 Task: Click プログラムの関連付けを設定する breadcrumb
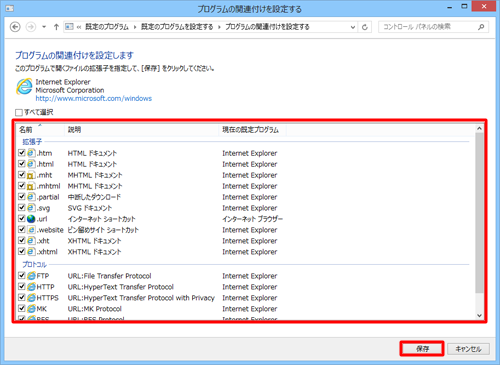pyautogui.click(x=267, y=27)
